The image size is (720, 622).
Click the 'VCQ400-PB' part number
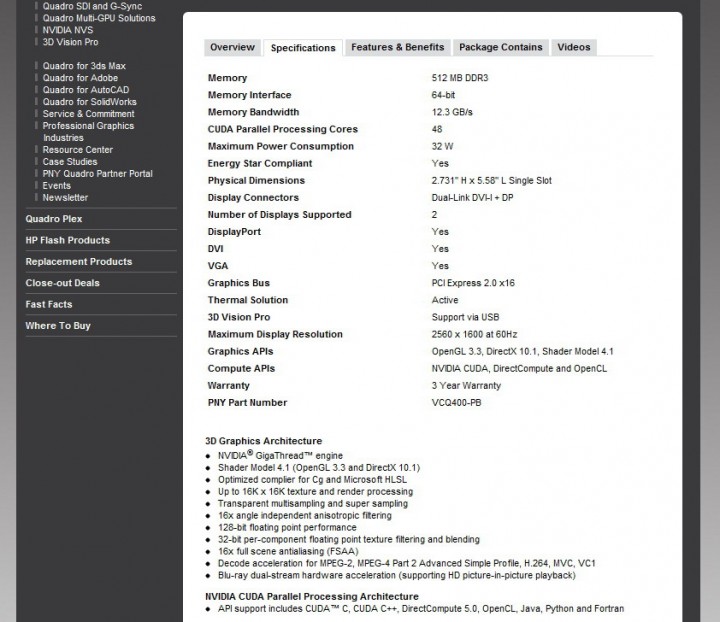point(456,403)
